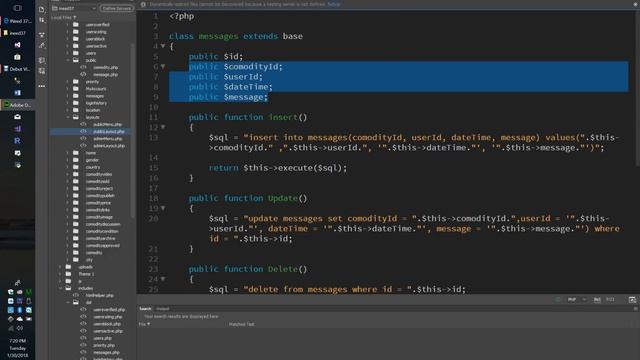Select the home folder
Viewport: 640px width, 360px height.
pyautogui.click(x=91, y=153)
